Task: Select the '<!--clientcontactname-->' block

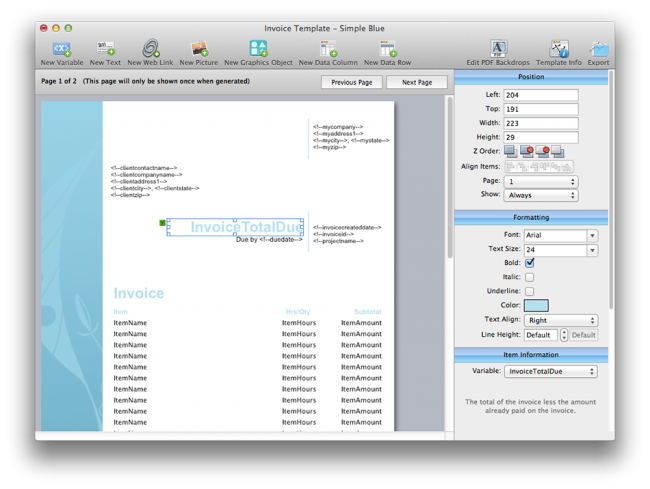Action: (x=155, y=182)
